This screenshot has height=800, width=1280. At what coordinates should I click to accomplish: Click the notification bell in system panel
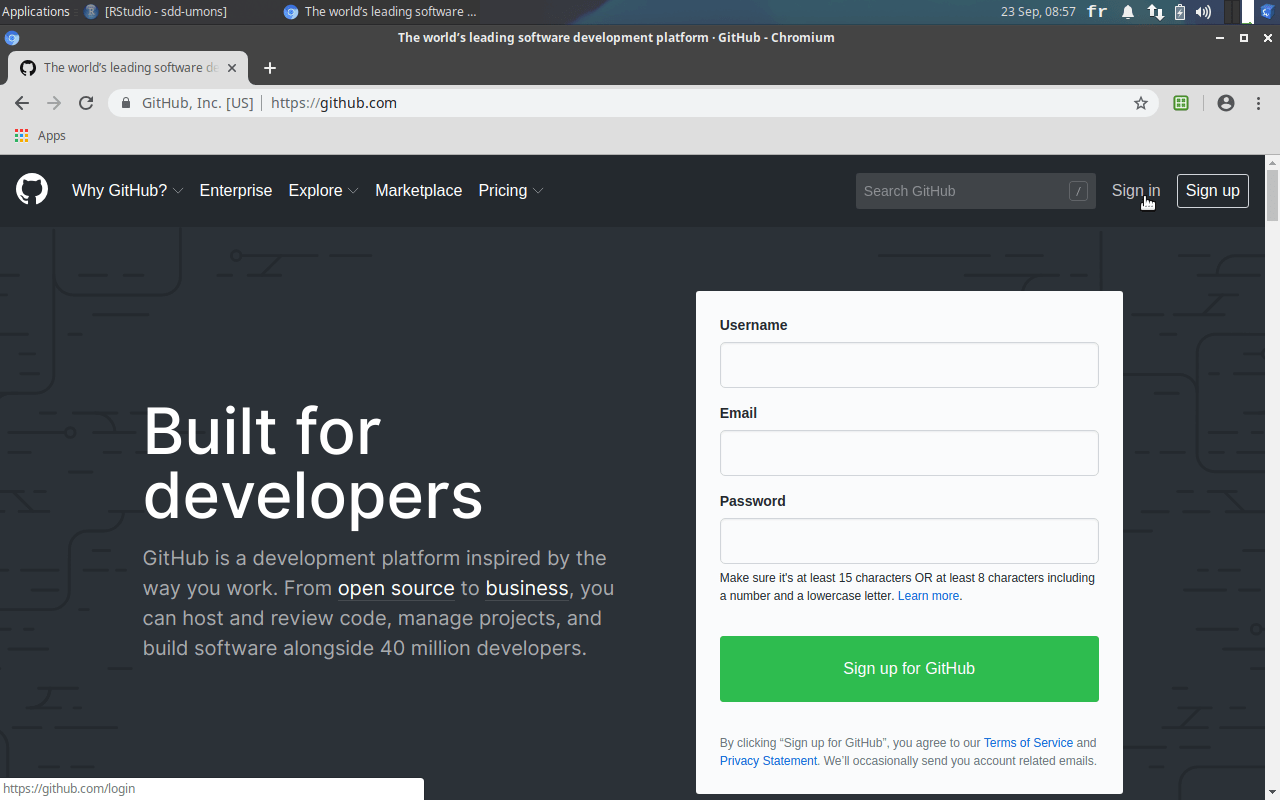(x=1128, y=12)
